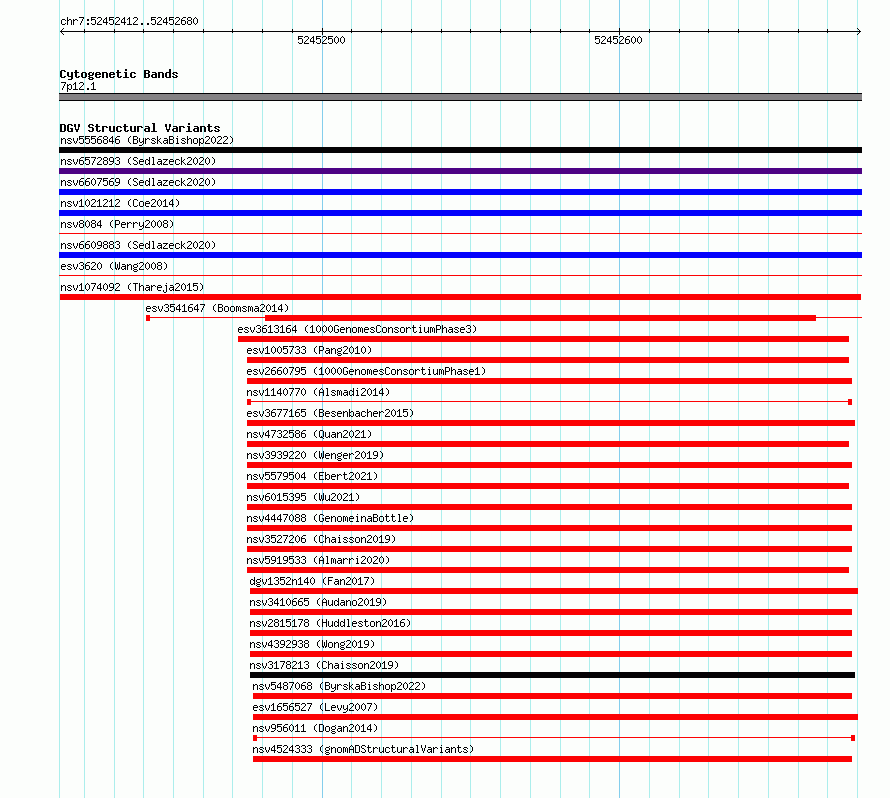890x798 pixels.
Task: Click esv3541647 (Boomsma2014) label
Action: [217, 308]
